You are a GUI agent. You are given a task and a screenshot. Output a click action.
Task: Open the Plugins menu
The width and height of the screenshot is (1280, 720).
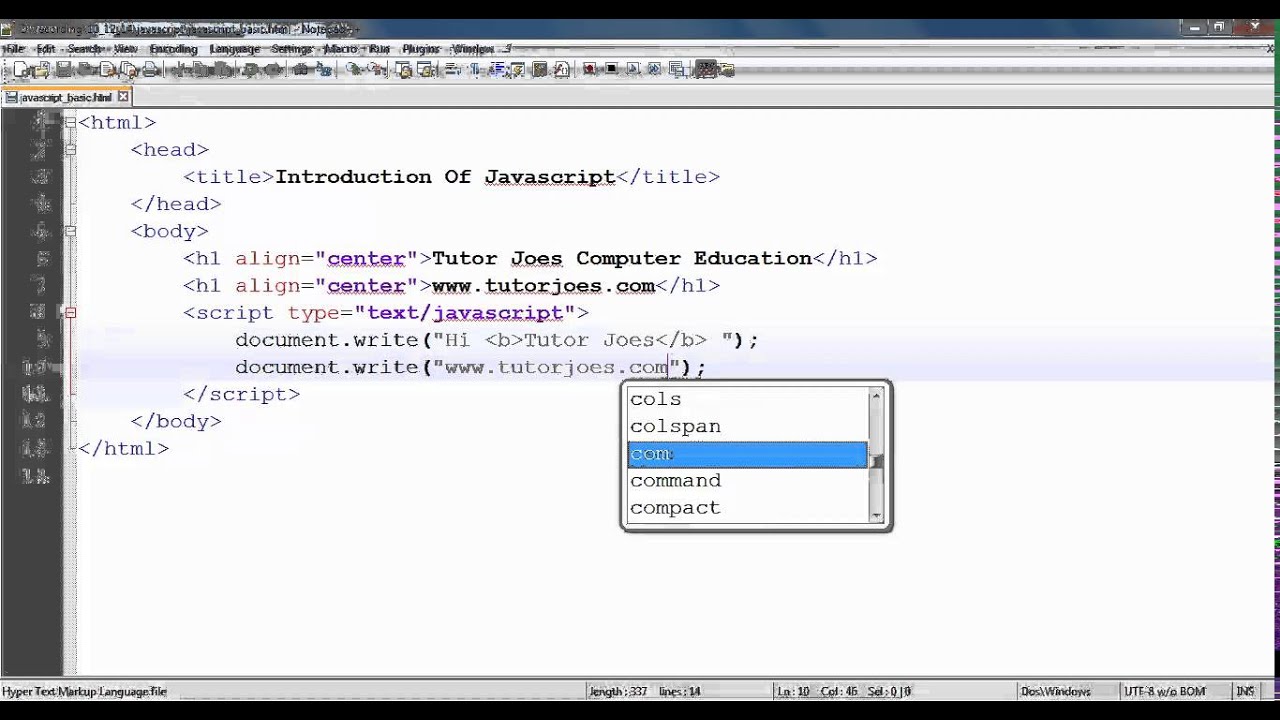422,48
